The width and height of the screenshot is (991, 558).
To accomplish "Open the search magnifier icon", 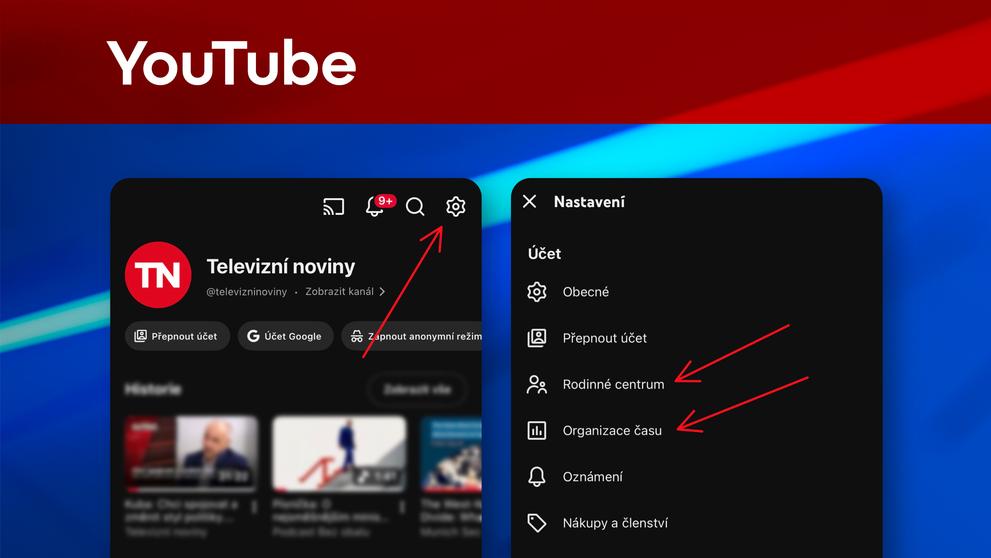I will [x=415, y=207].
